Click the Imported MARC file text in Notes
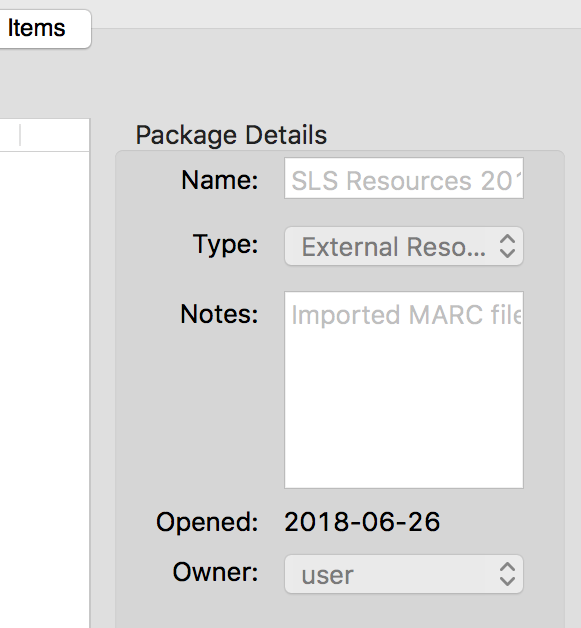Screen dimensions: 581x628 (406, 315)
